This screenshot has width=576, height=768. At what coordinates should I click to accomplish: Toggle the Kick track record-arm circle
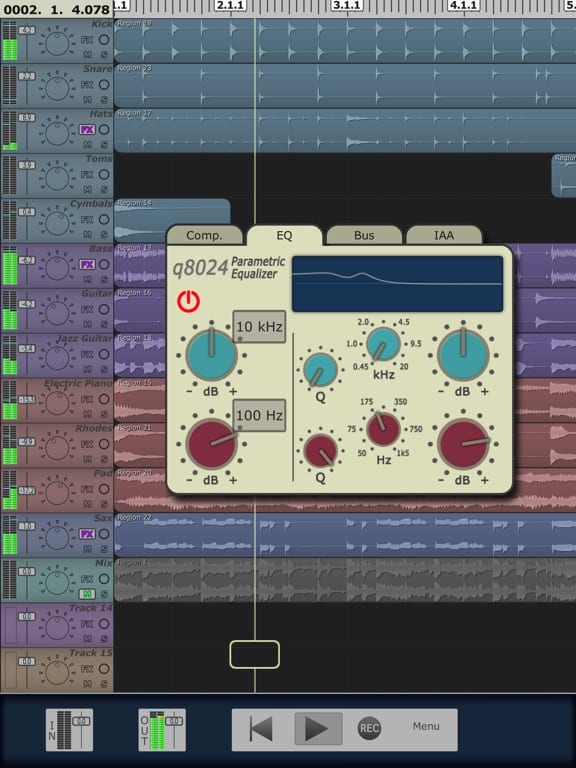point(104,40)
